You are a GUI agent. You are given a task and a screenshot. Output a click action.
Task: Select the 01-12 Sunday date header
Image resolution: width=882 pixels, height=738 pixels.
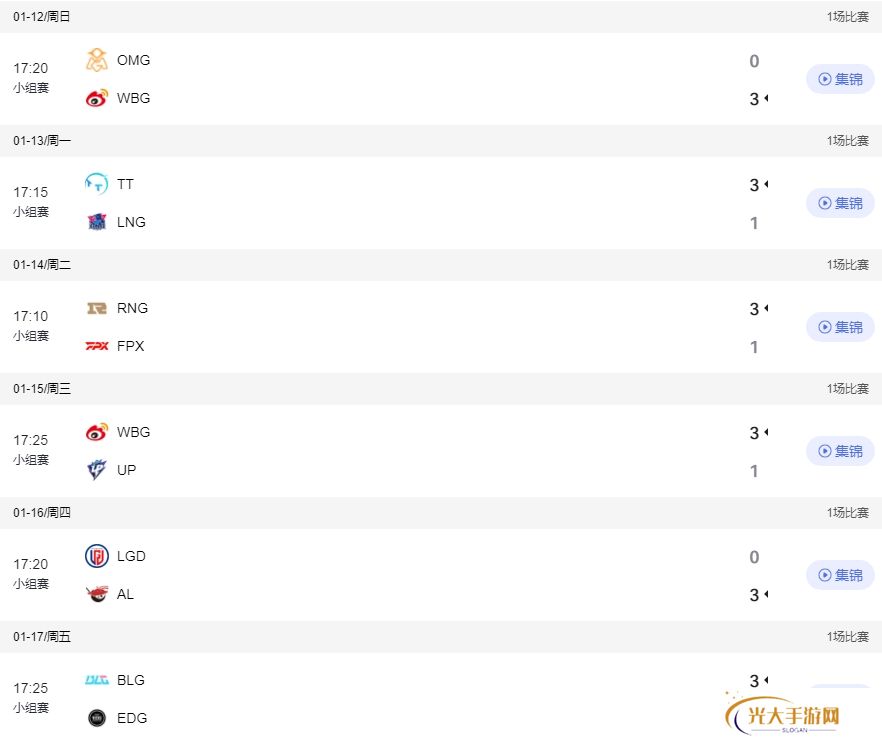click(x=42, y=16)
